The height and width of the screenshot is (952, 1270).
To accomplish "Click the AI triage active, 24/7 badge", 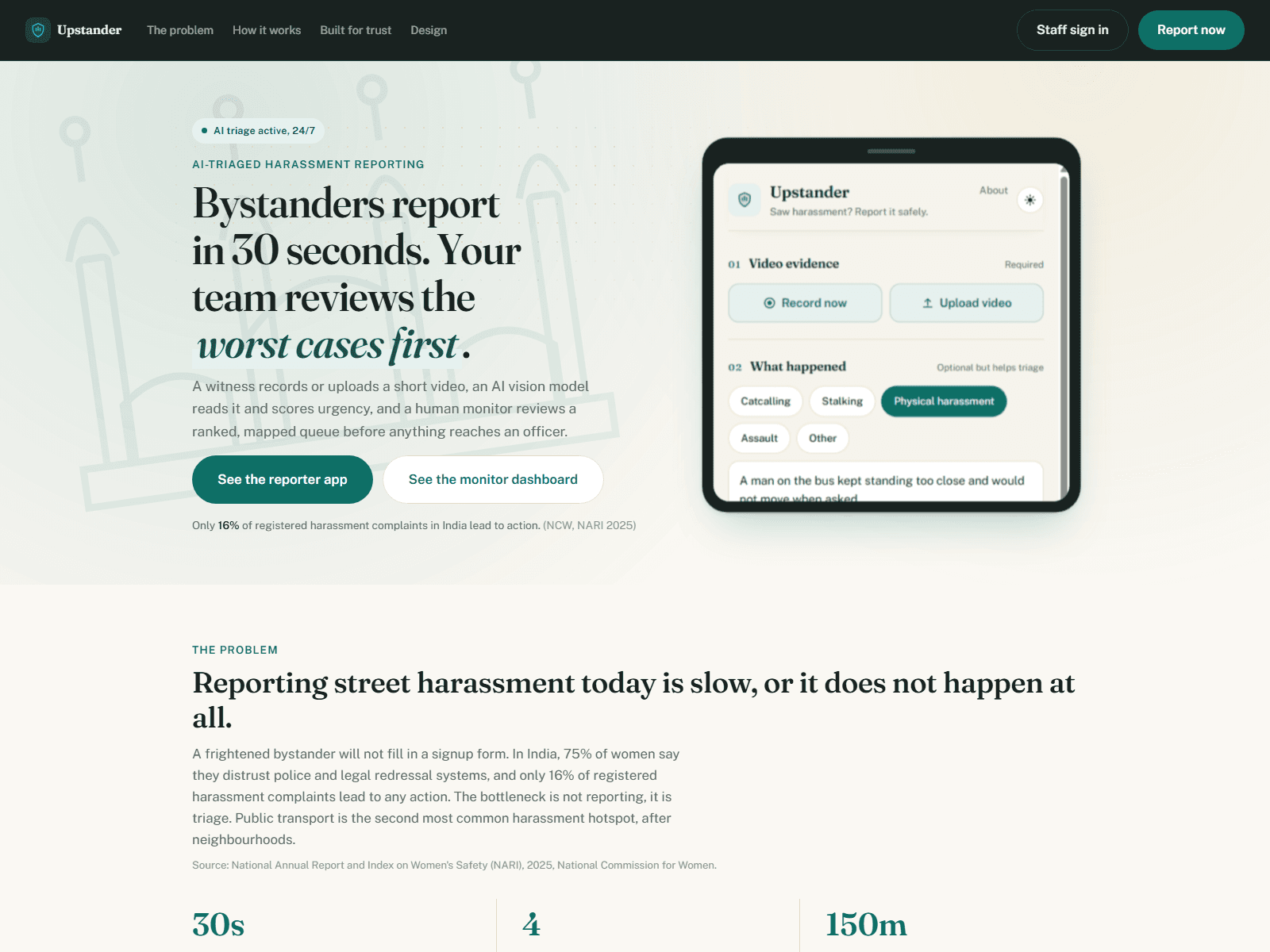I will click(x=258, y=131).
